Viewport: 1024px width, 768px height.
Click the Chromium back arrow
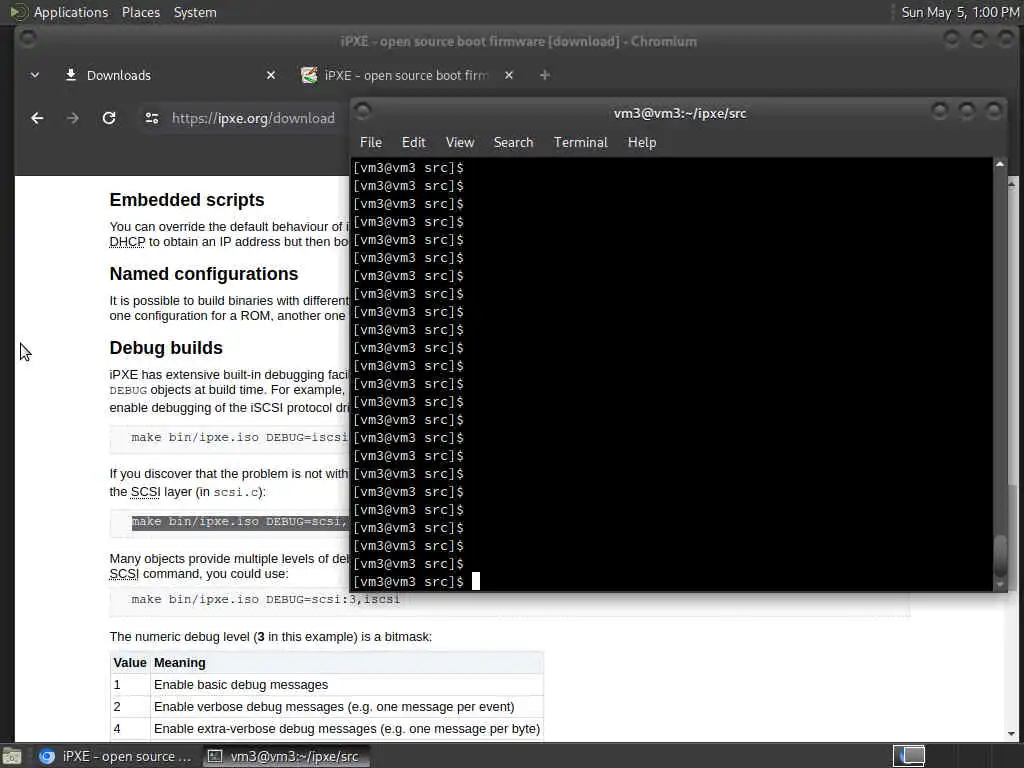click(37, 118)
